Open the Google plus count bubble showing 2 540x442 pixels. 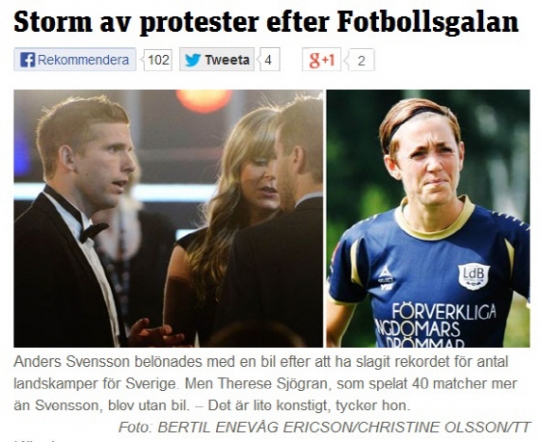360,61
